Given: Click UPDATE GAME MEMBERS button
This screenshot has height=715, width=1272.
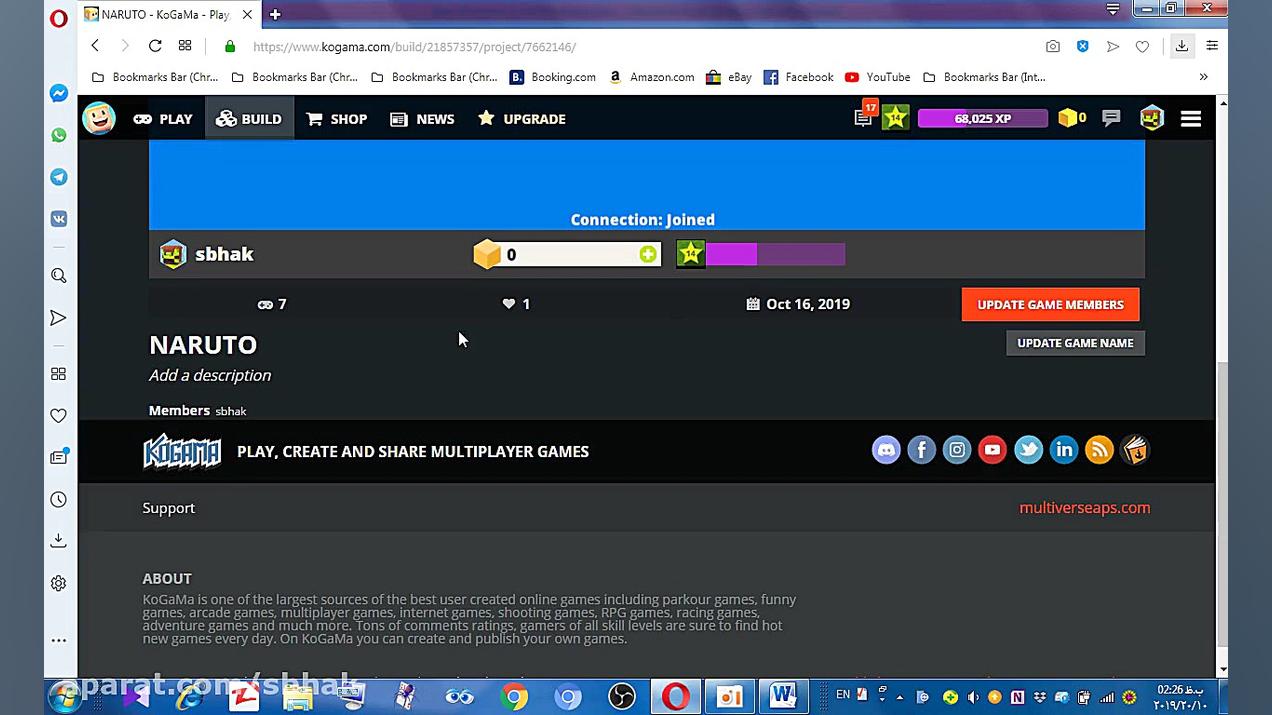Looking at the screenshot, I should point(1050,305).
